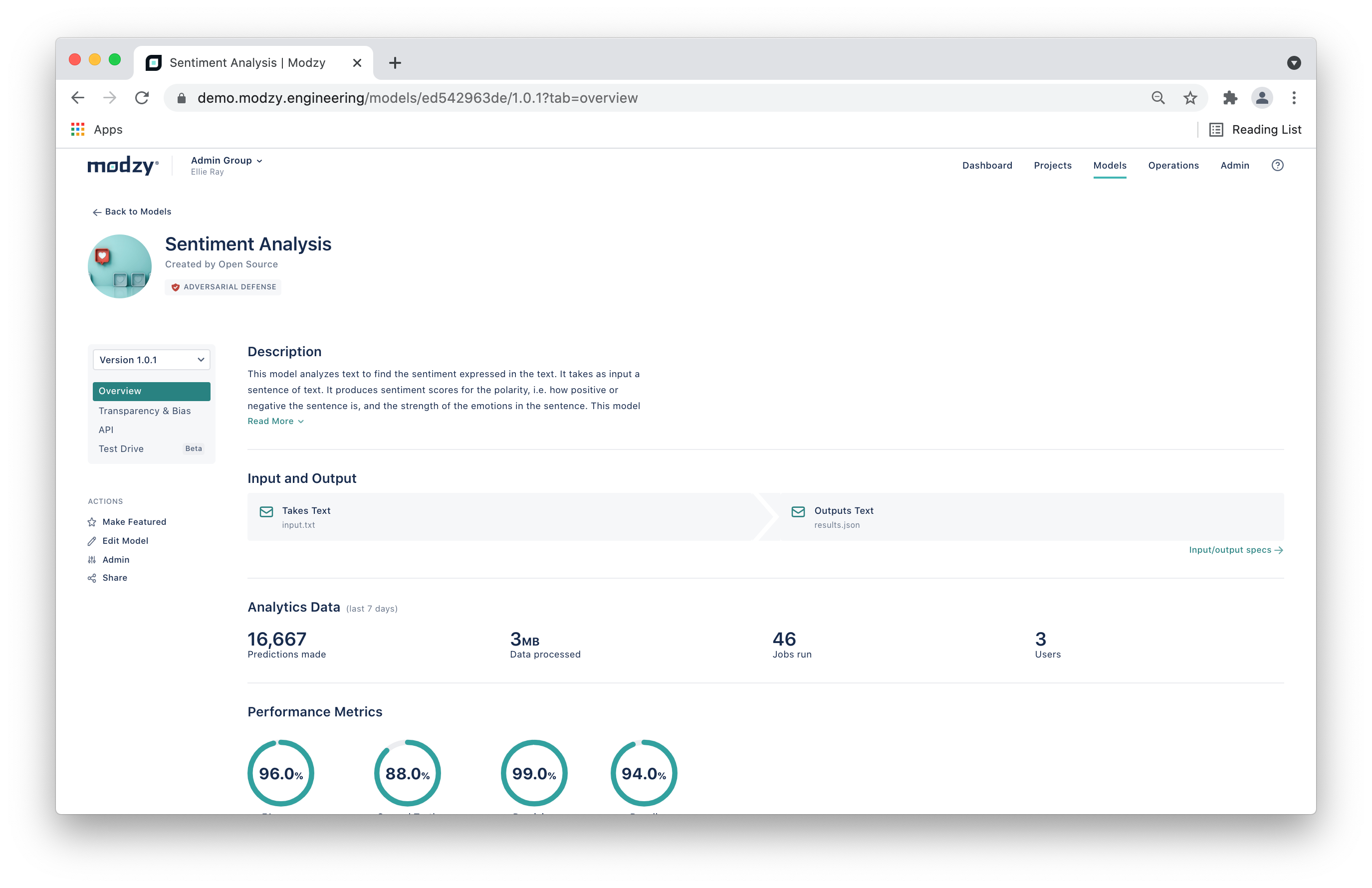Image resolution: width=1372 pixels, height=888 pixels.
Task: Click the 96.0% performance gauge
Action: tap(281, 773)
